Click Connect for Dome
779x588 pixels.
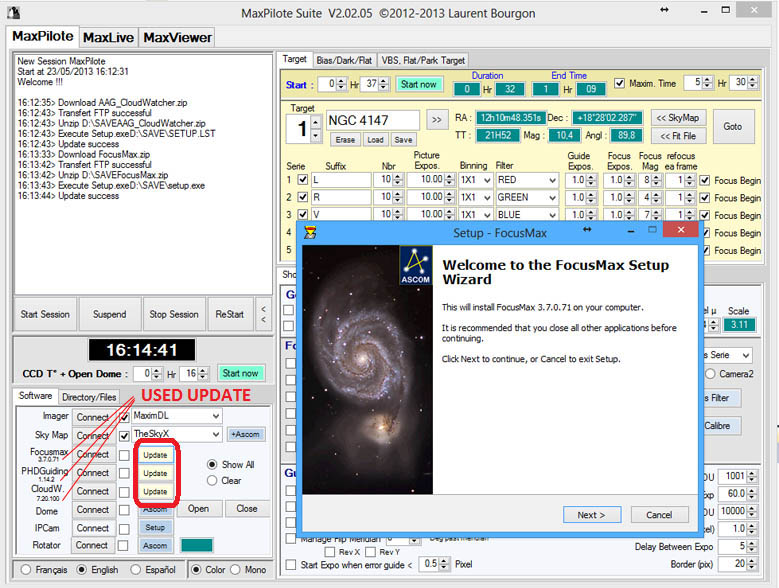tap(92, 510)
